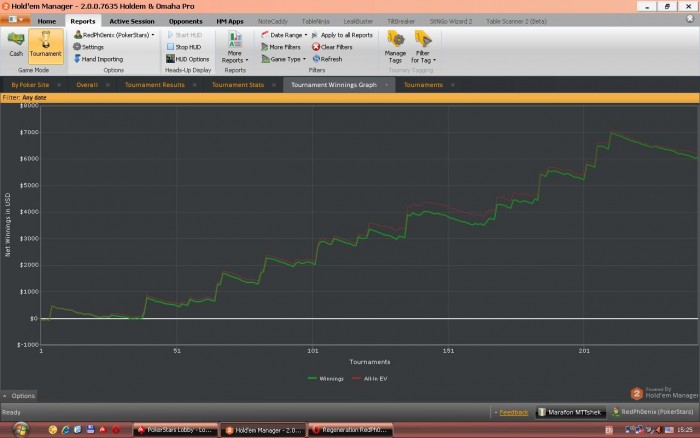Open Internet Explorer from quick launch
This screenshot has height=438, width=700.
[66, 430]
